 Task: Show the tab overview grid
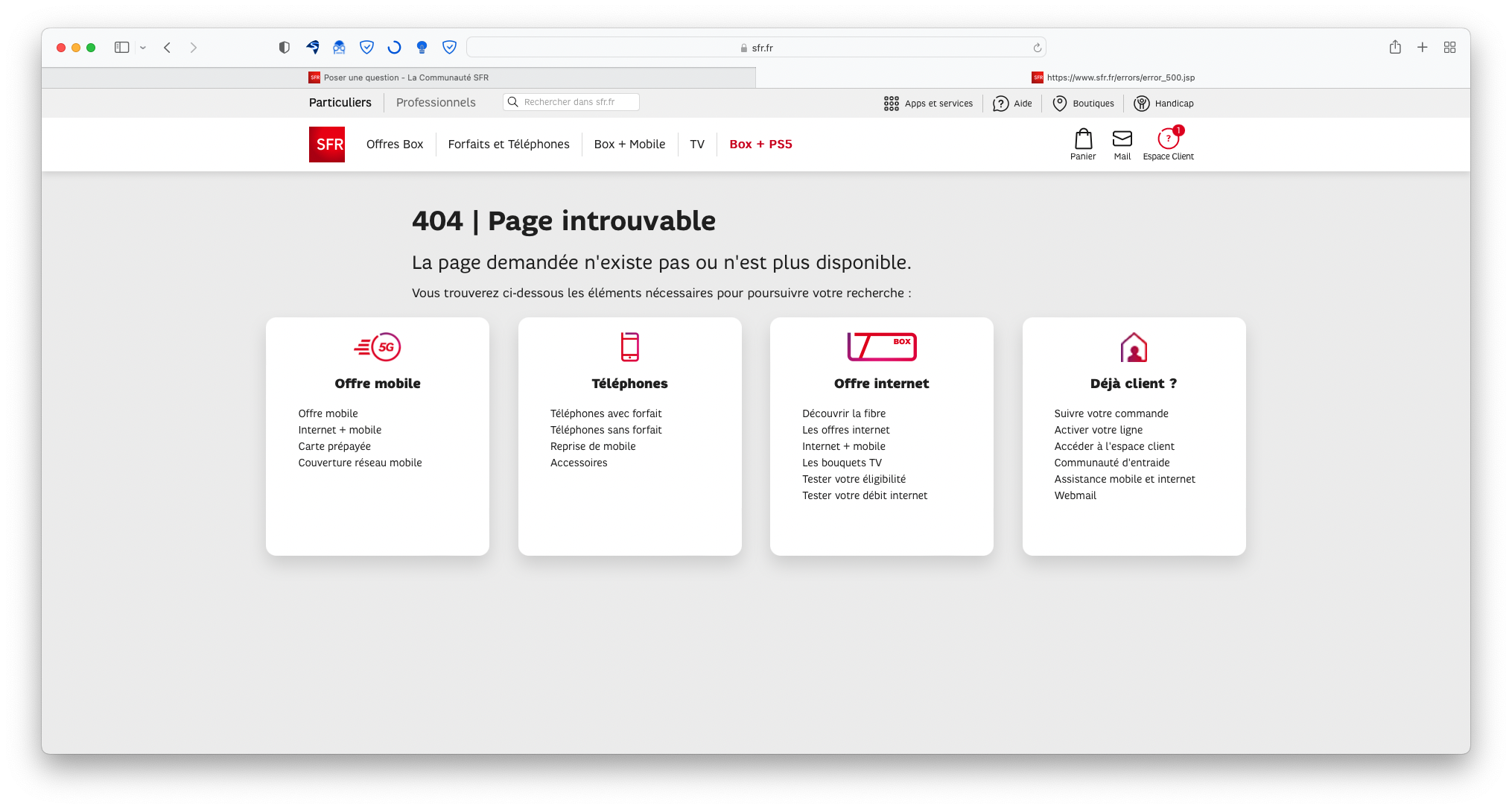pos(1449,47)
